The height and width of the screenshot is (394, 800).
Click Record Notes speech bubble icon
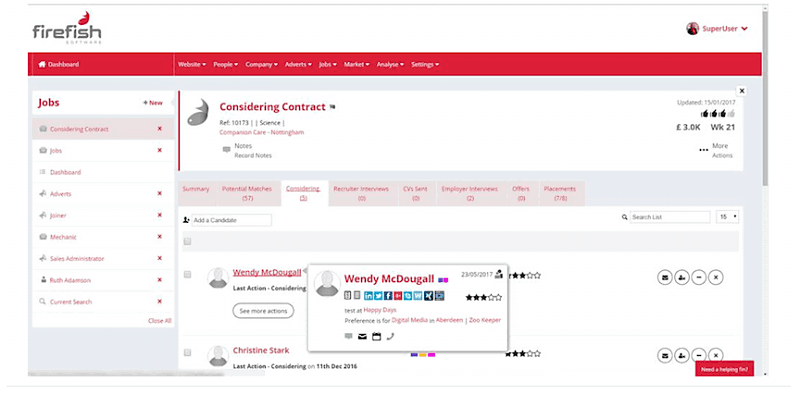click(x=227, y=150)
